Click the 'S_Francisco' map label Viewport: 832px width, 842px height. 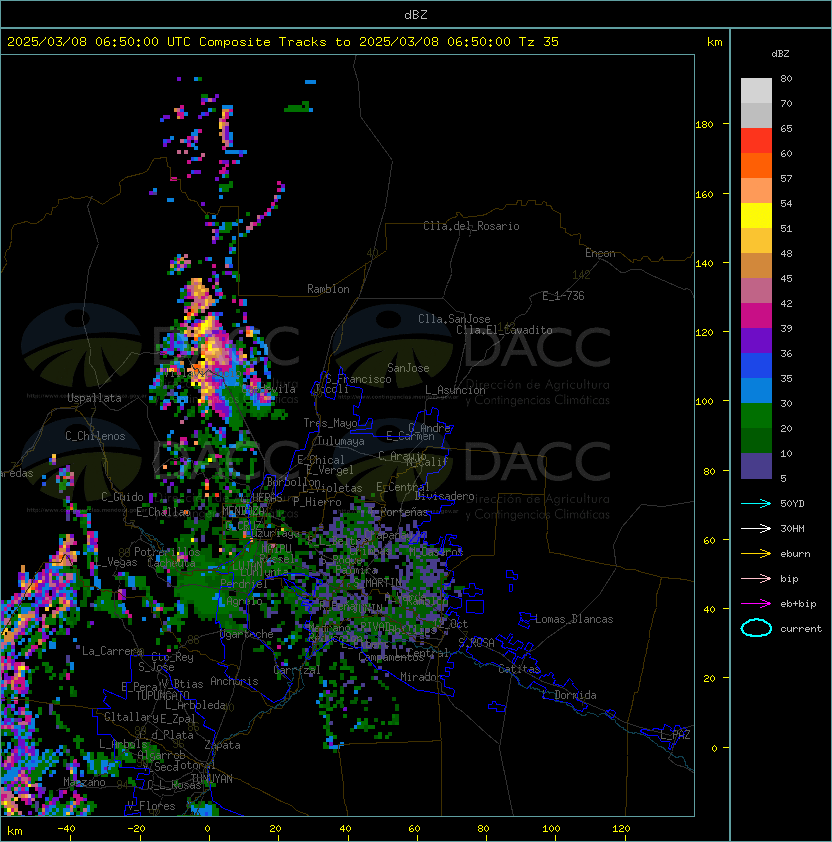[x=358, y=379]
